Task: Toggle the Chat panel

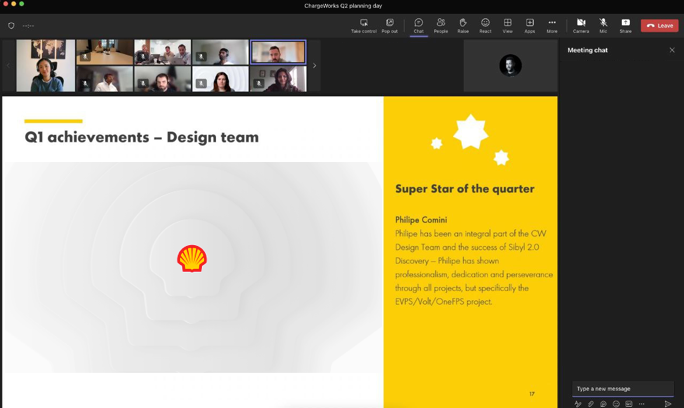Action: pyautogui.click(x=418, y=25)
